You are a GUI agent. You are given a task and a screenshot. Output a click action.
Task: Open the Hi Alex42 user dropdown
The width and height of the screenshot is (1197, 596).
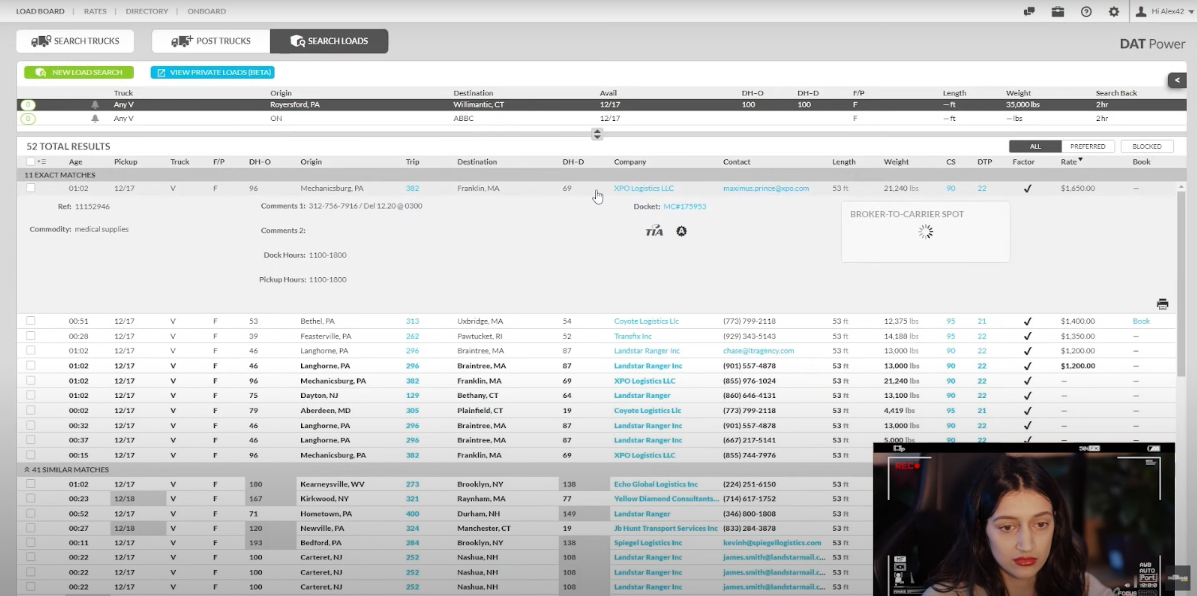click(x=1165, y=12)
